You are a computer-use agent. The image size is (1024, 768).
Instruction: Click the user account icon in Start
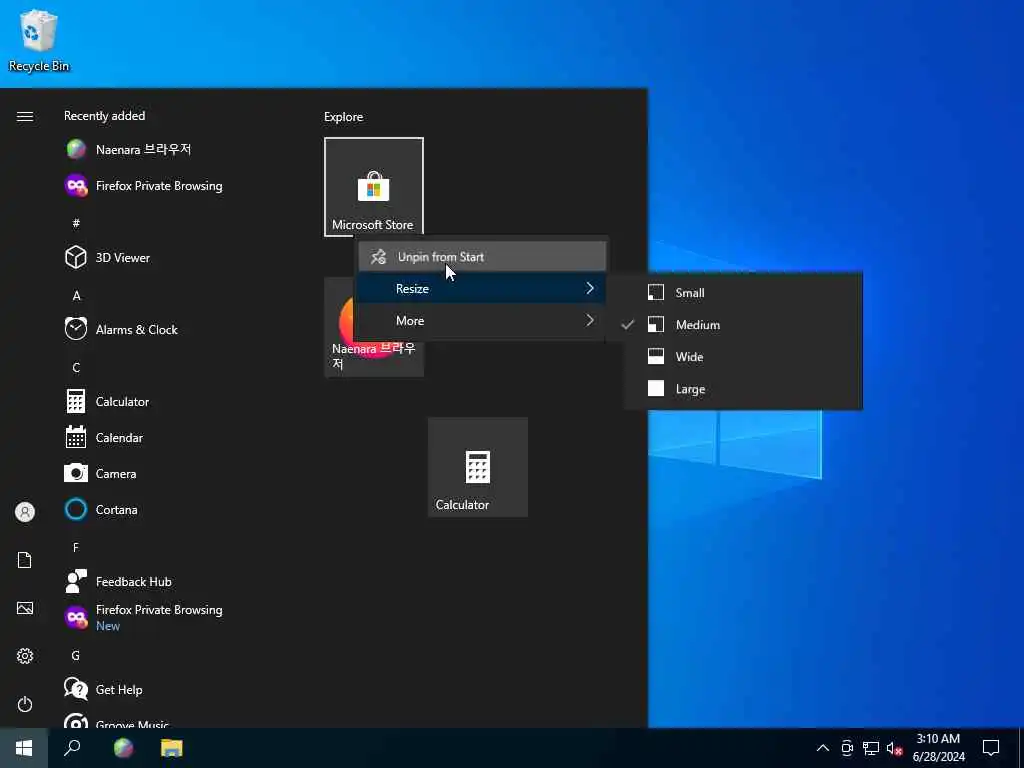pos(25,512)
